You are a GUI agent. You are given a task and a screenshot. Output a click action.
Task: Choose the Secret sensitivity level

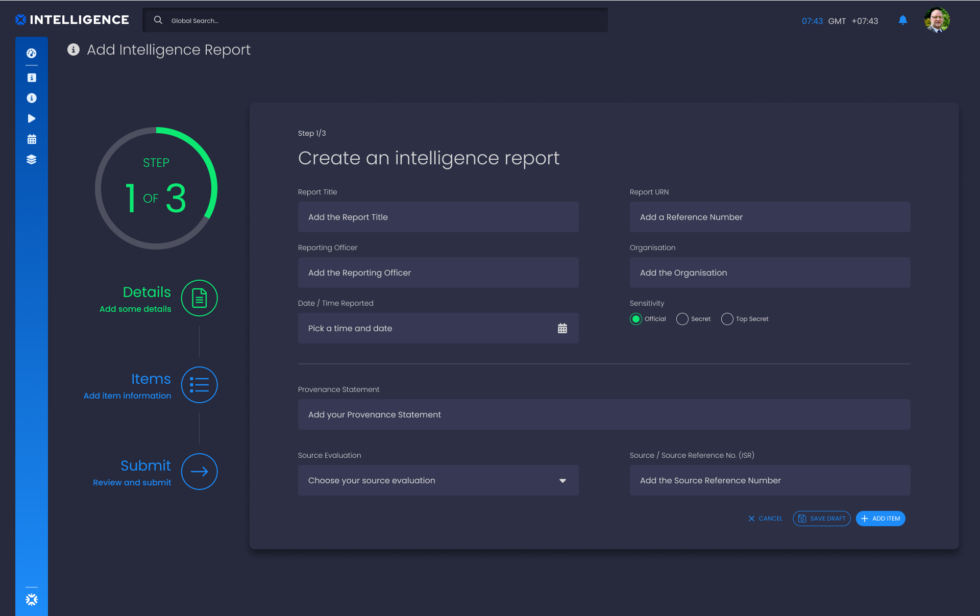(x=681, y=318)
